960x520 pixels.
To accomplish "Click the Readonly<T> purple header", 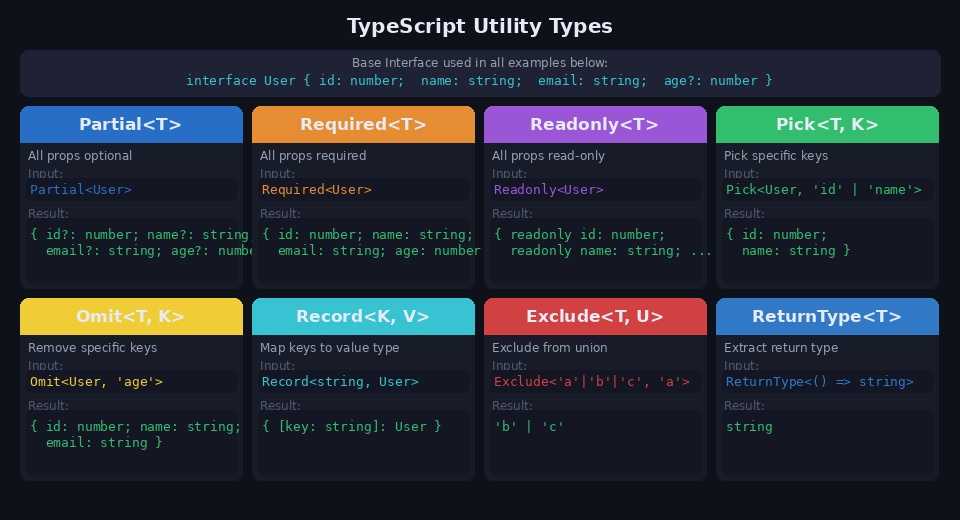I will click(595, 125).
